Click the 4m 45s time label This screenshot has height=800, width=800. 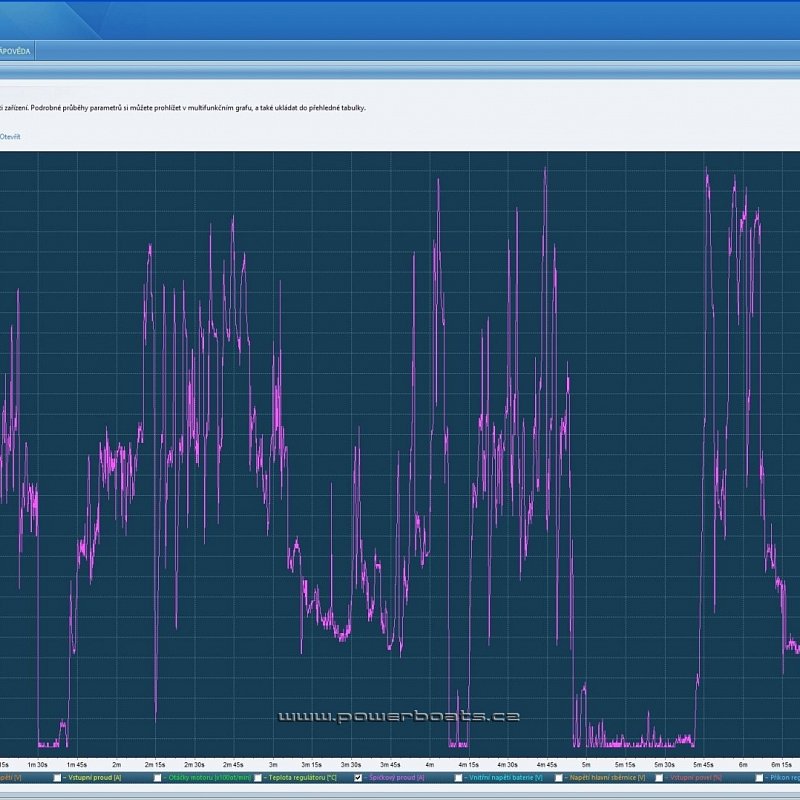click(547, 763)
